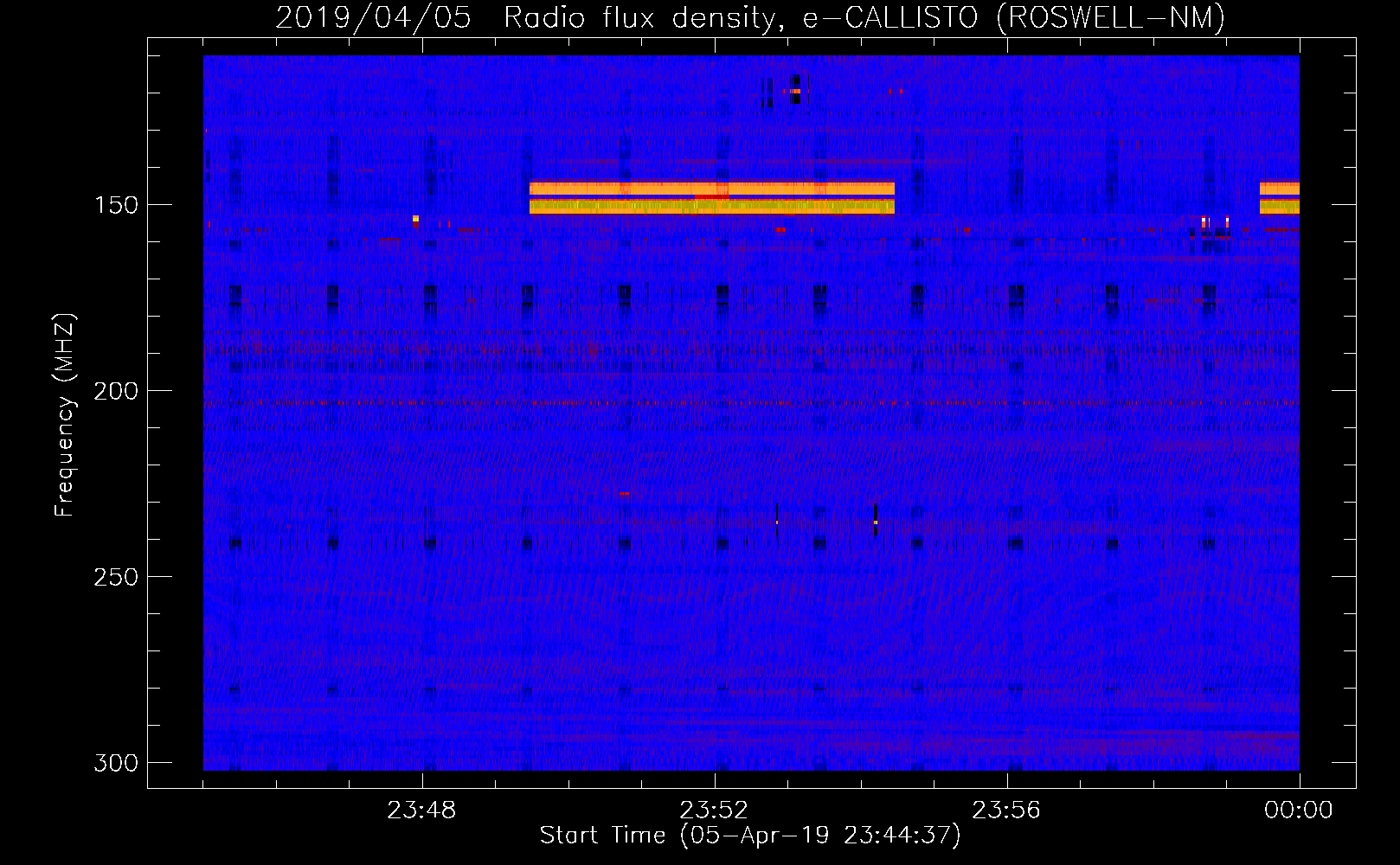Click the 00:00 time tick label
The image size is (1400, 865).
tap(1299, 811)
